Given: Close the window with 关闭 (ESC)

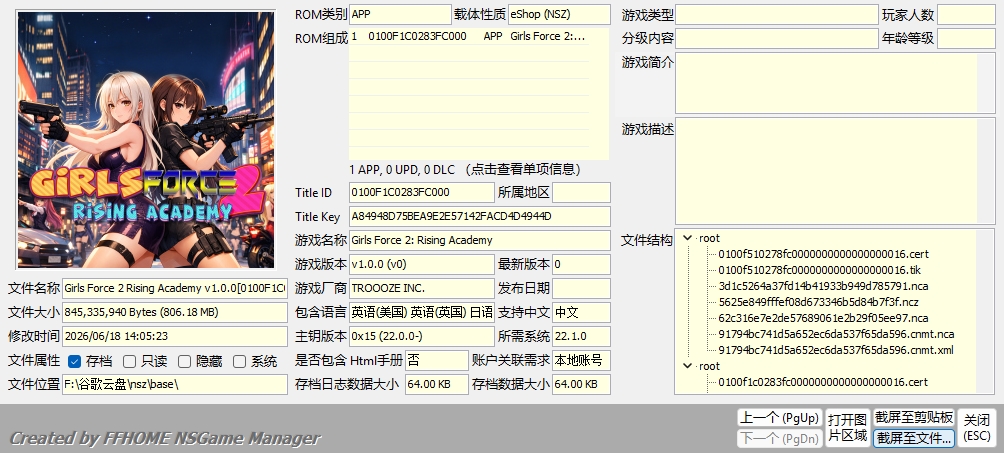Looking at the screenshot, I should pos(977,428).
